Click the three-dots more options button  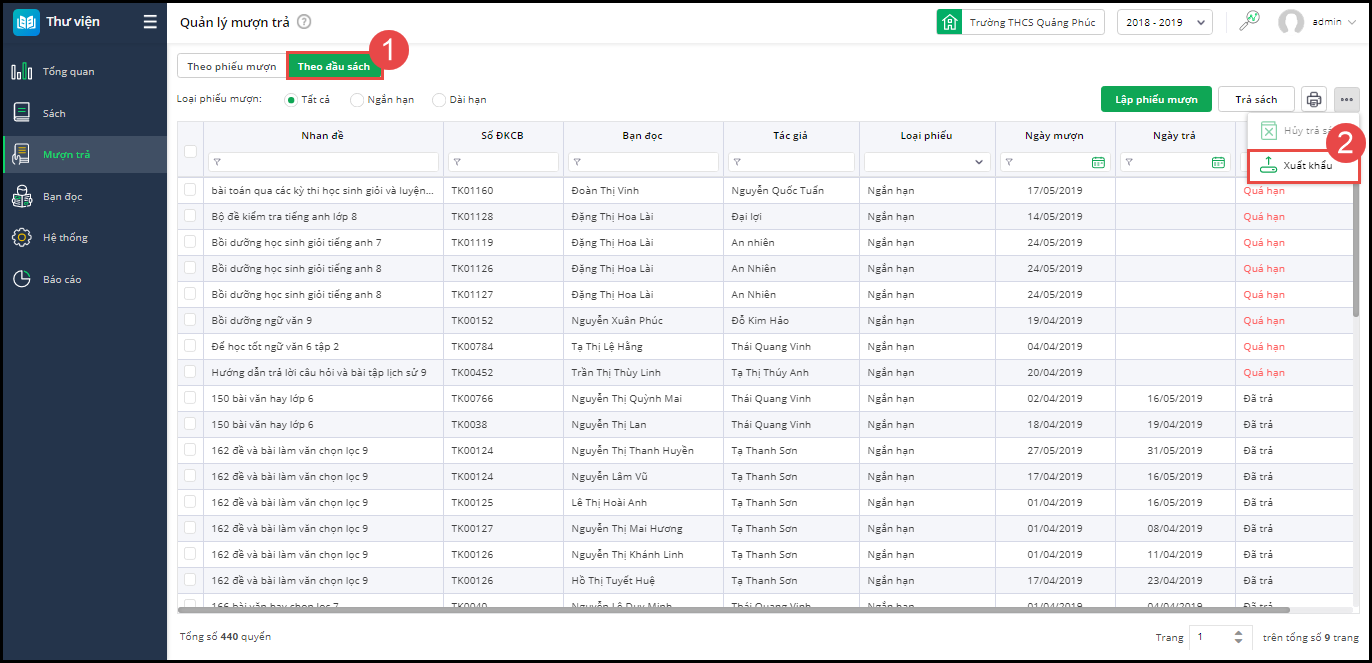pyautogui.click(x=1346, y=99)
